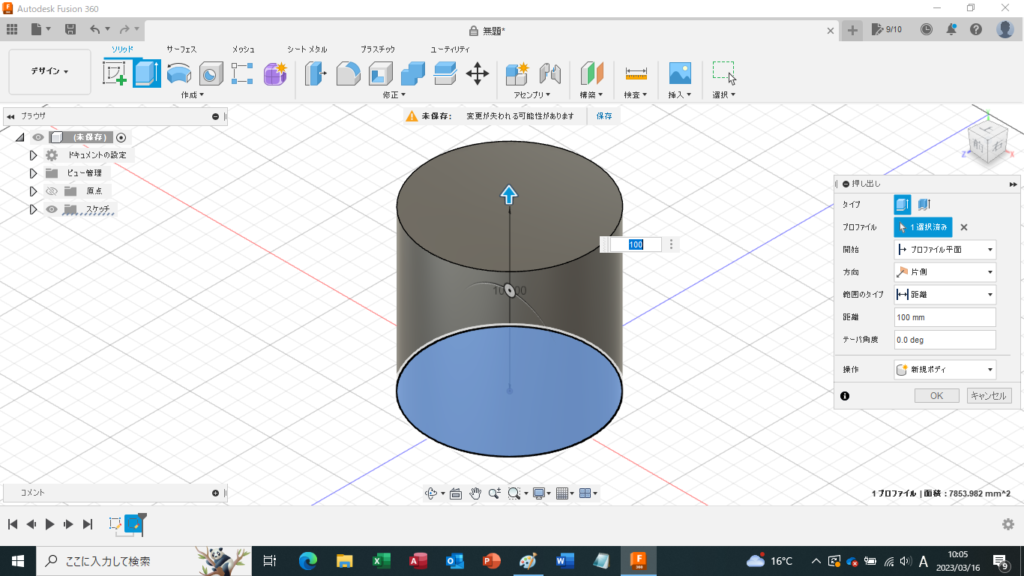Open the Orbit navigation tool
This screenshot has width=1024, height=576.
click(430, 494)
